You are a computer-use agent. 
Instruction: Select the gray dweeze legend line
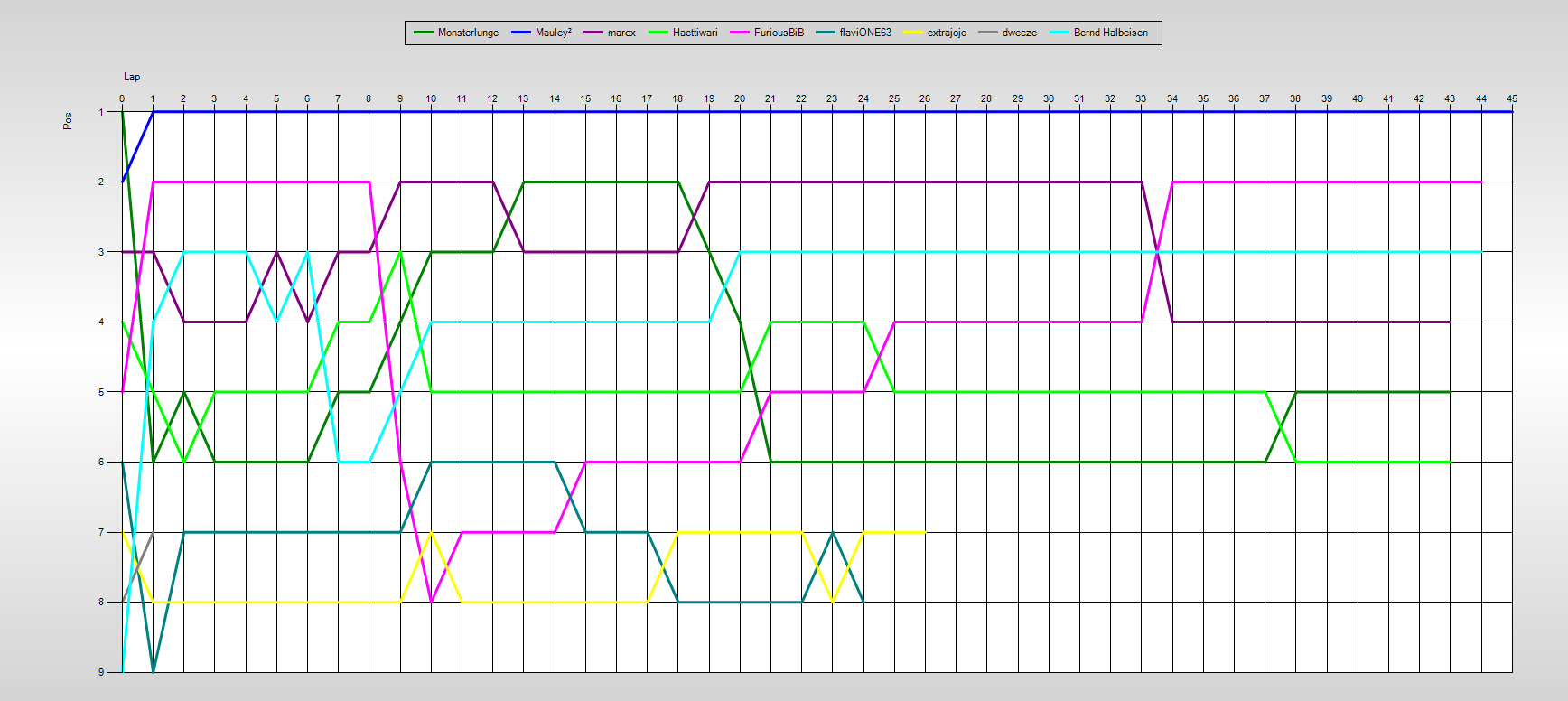pos(988,33)
